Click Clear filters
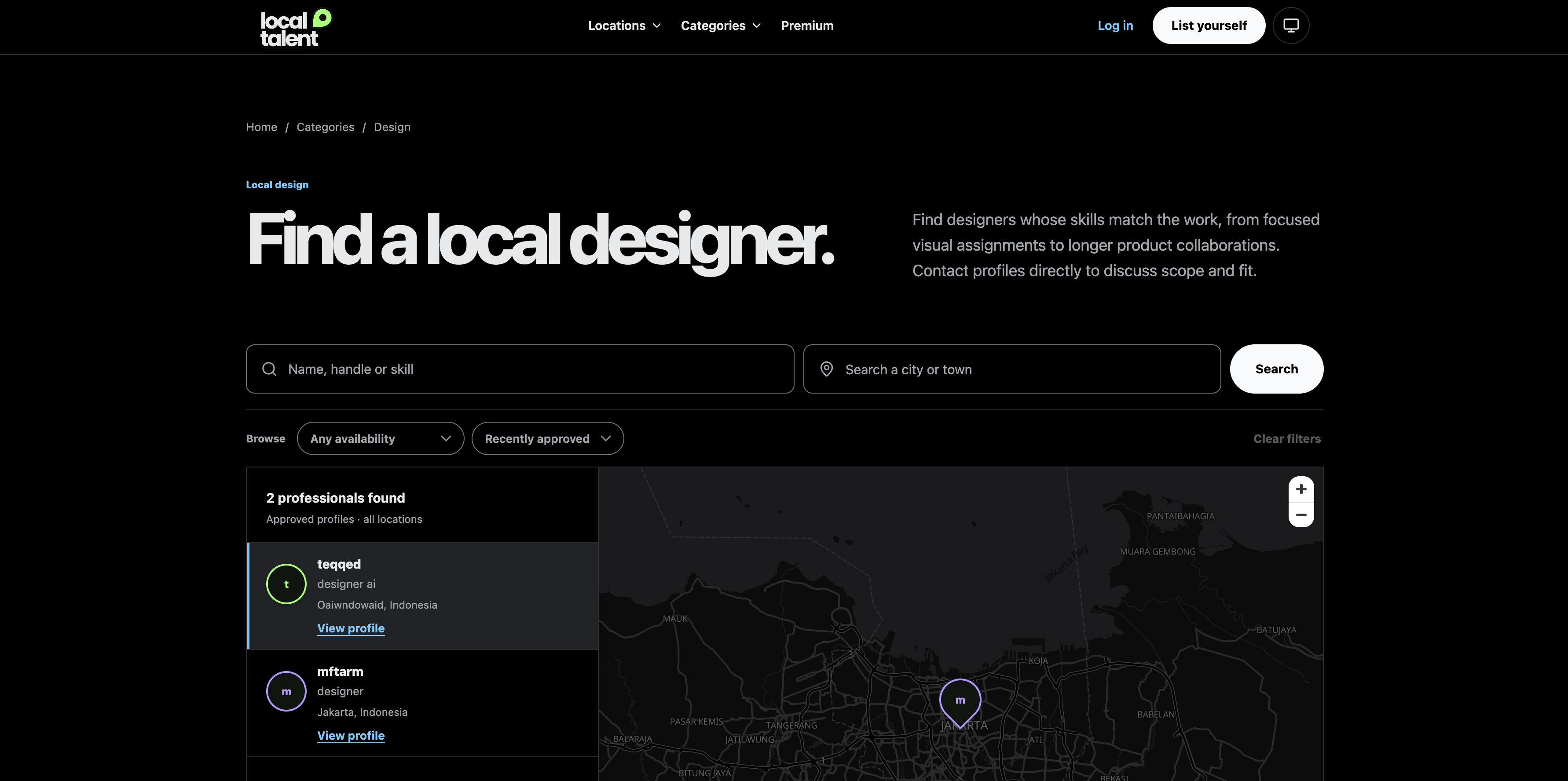The image size is (1568, 781). [1287, 438]
